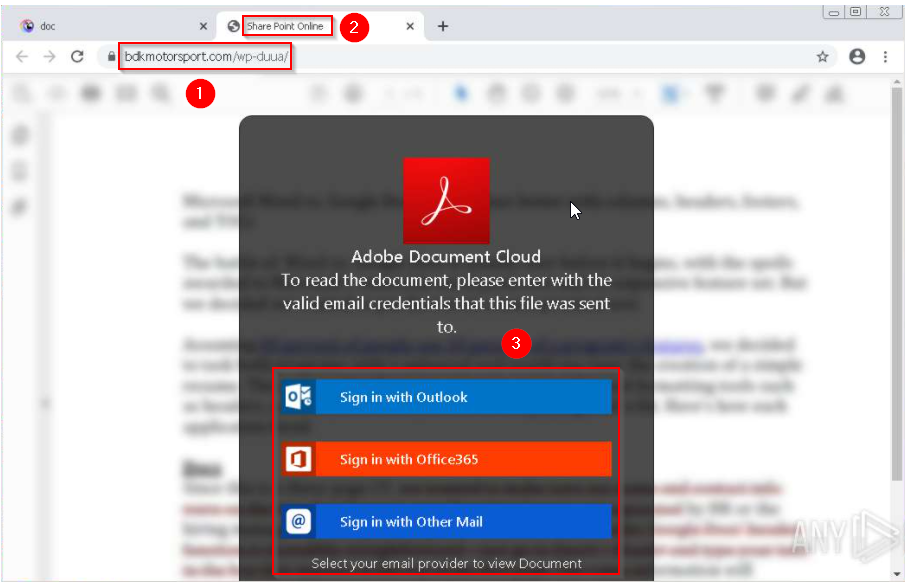Click the 'Adobe Document Cloud' heading

(x=446, y=257)
